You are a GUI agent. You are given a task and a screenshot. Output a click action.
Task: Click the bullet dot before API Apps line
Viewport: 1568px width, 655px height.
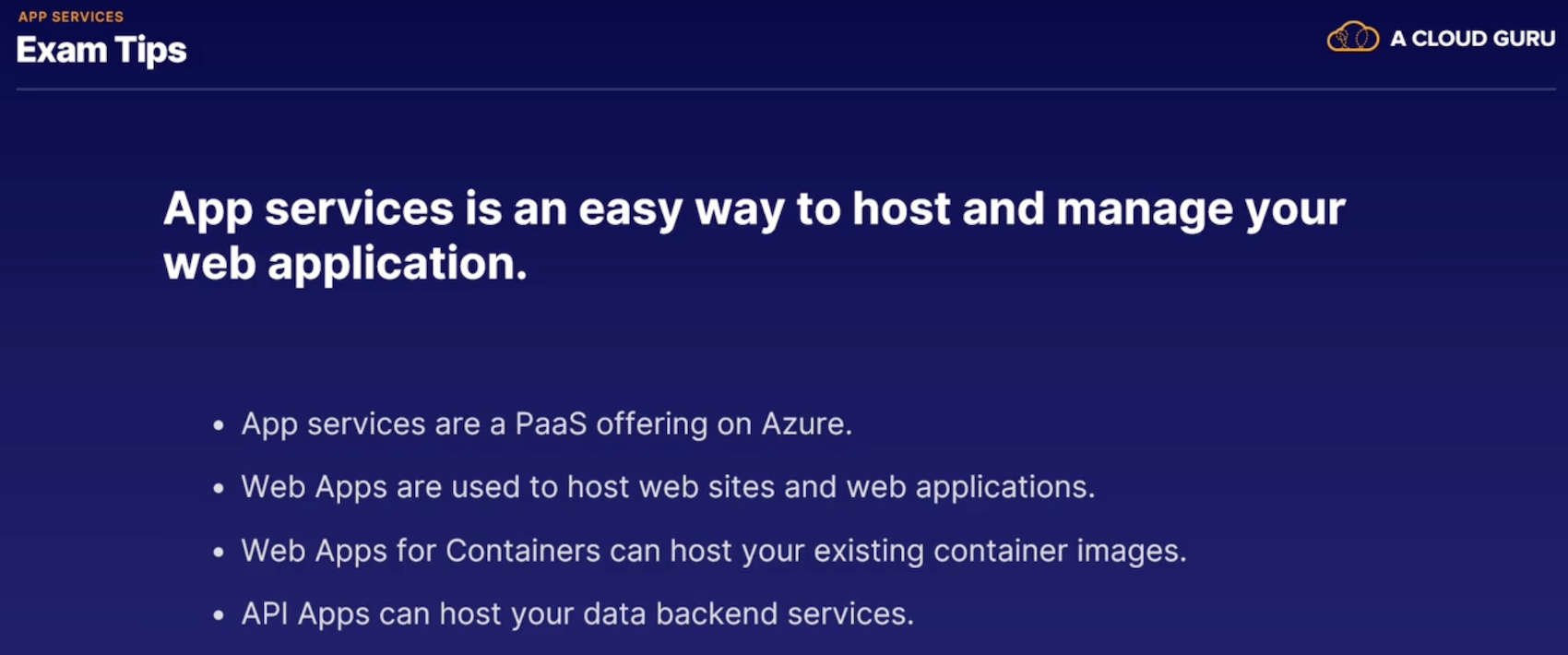pos(219,615)
